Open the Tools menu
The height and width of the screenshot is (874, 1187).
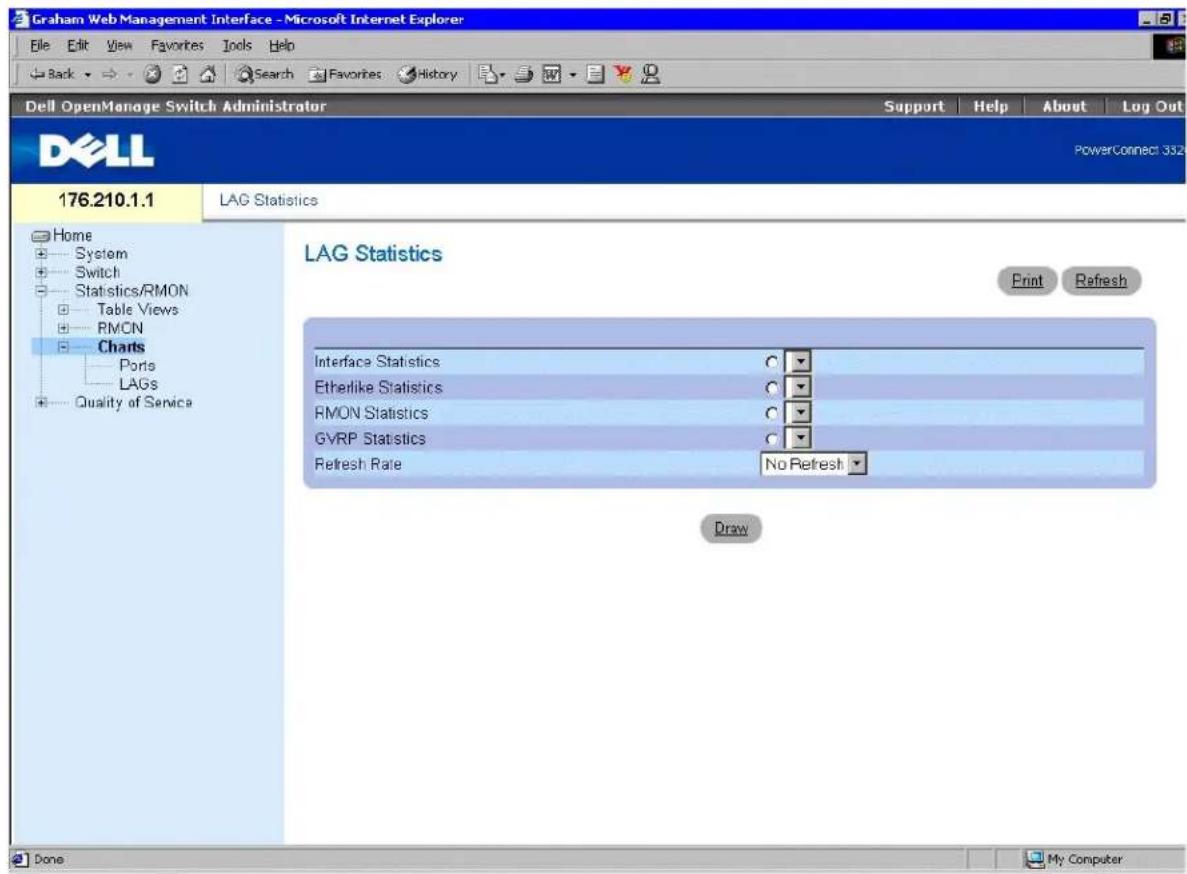point(237,46)
